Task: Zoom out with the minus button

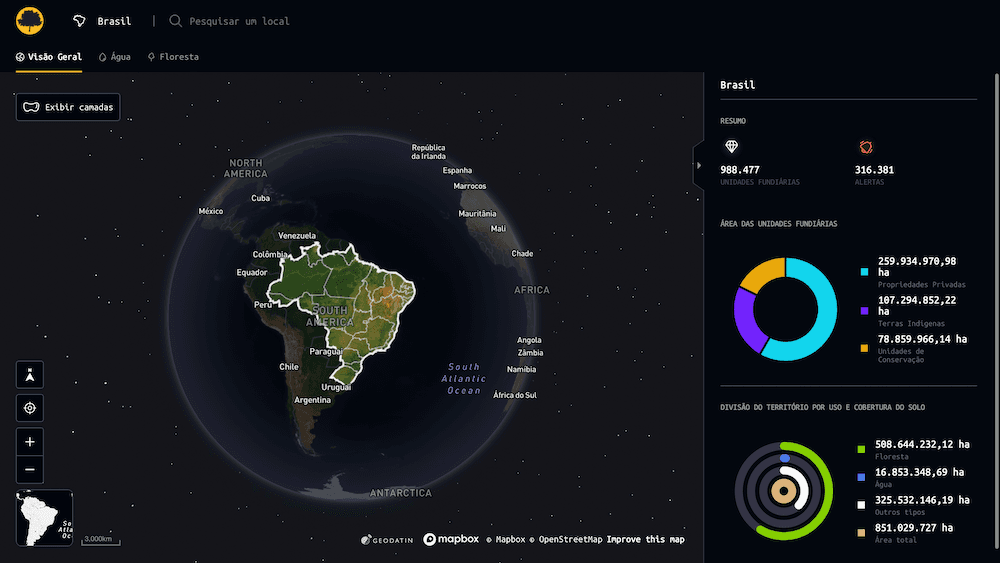Action: click(30, 468)
